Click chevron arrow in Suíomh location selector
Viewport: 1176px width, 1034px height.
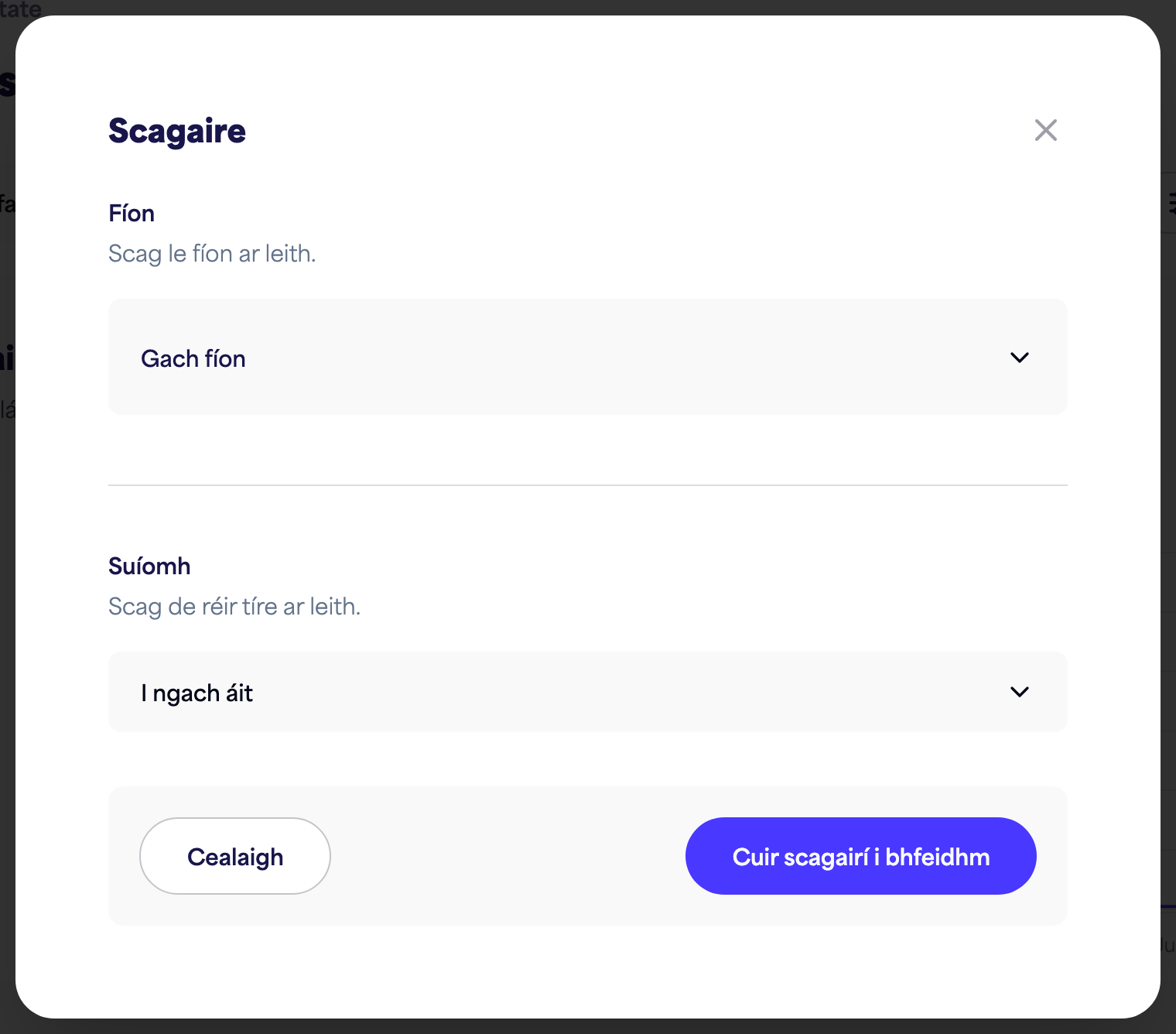1020,692
